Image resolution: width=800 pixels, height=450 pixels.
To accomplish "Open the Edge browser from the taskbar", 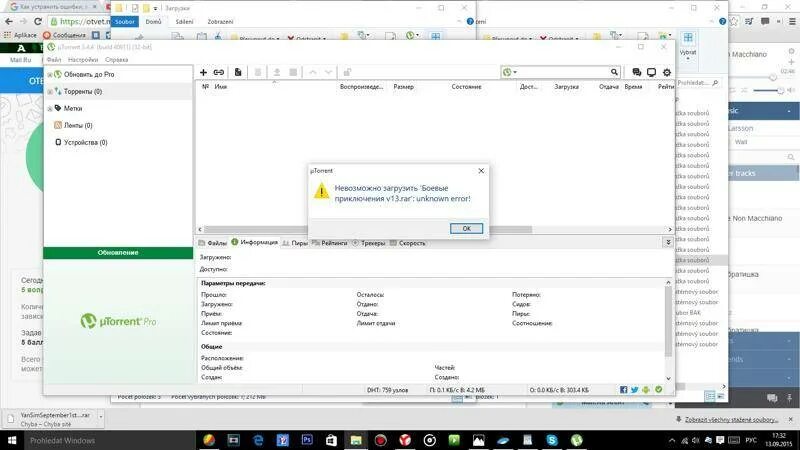I will tap(258, 440).
